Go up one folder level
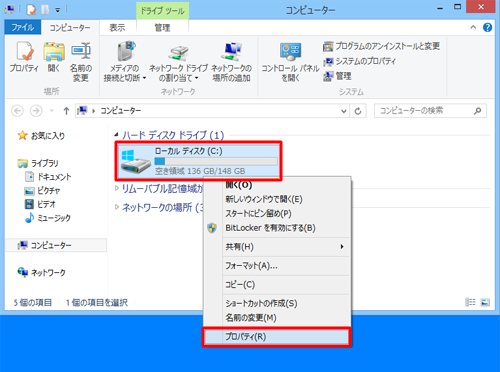Viewport: 500px width, 372px height. click(x=66, y=111)
